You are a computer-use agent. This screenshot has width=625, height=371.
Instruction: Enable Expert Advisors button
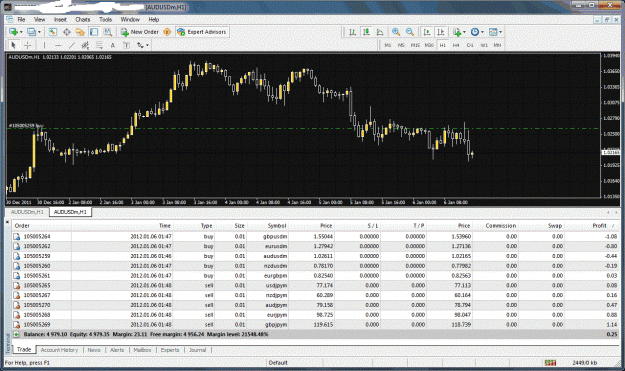point(202,32)
